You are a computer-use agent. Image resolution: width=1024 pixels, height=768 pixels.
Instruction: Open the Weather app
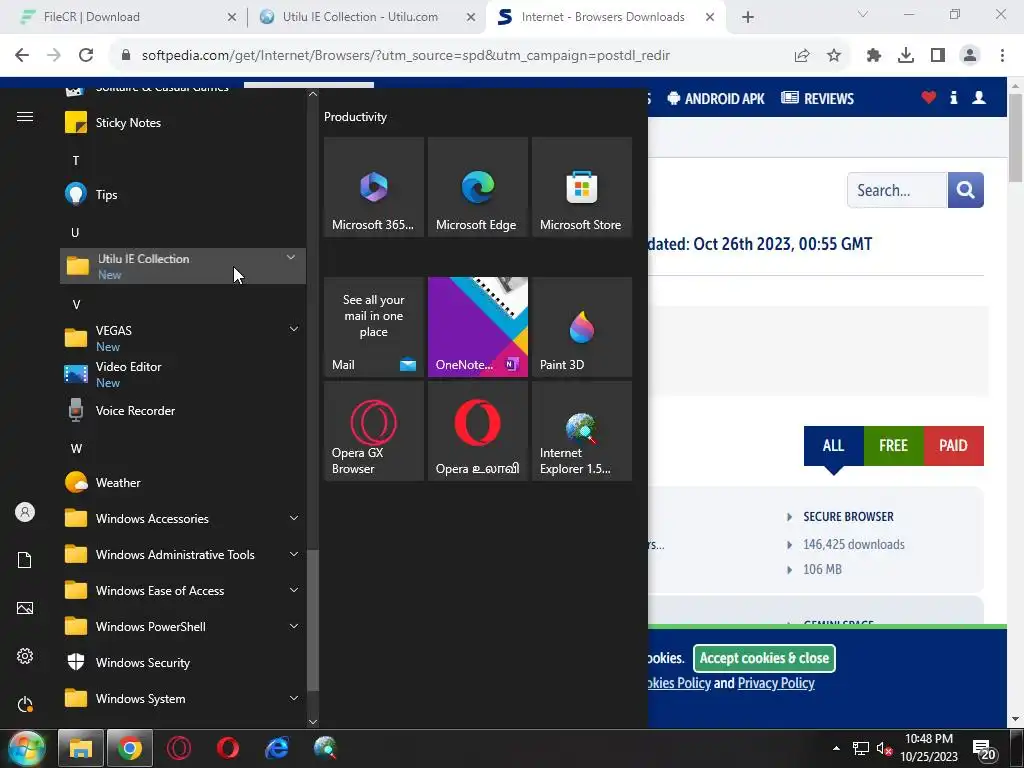pos(183,483)
